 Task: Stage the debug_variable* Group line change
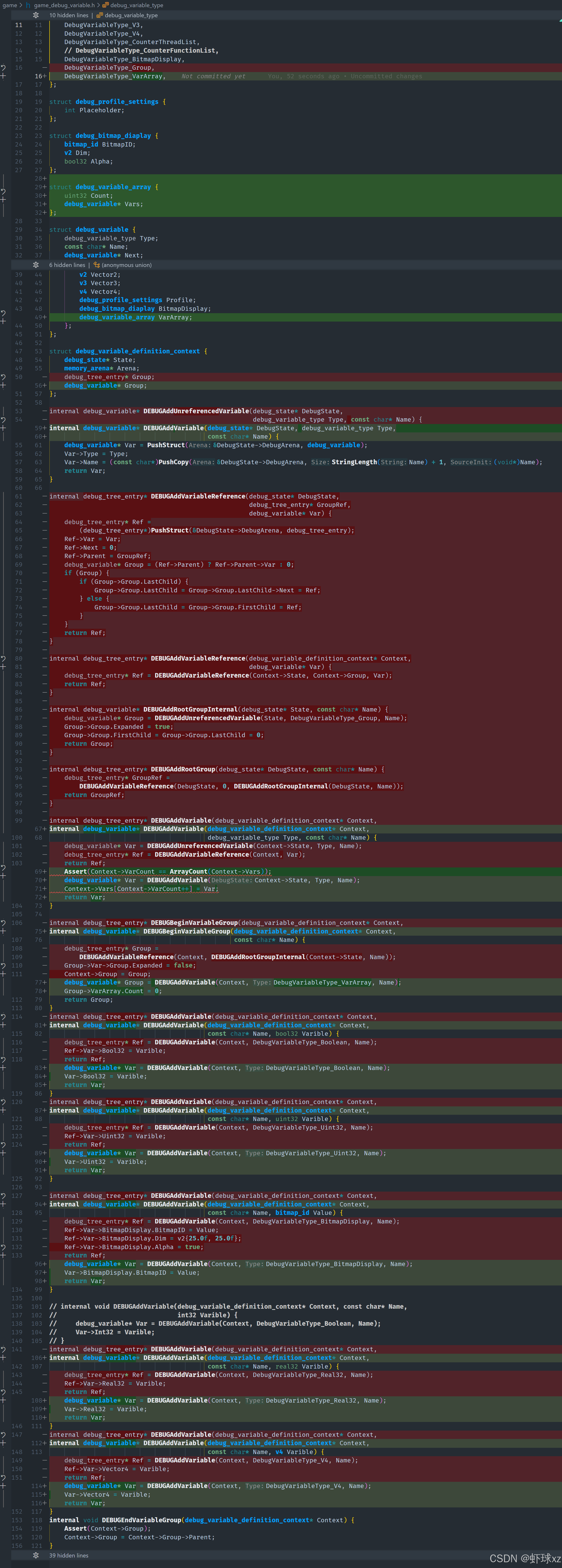click(3, 385)
